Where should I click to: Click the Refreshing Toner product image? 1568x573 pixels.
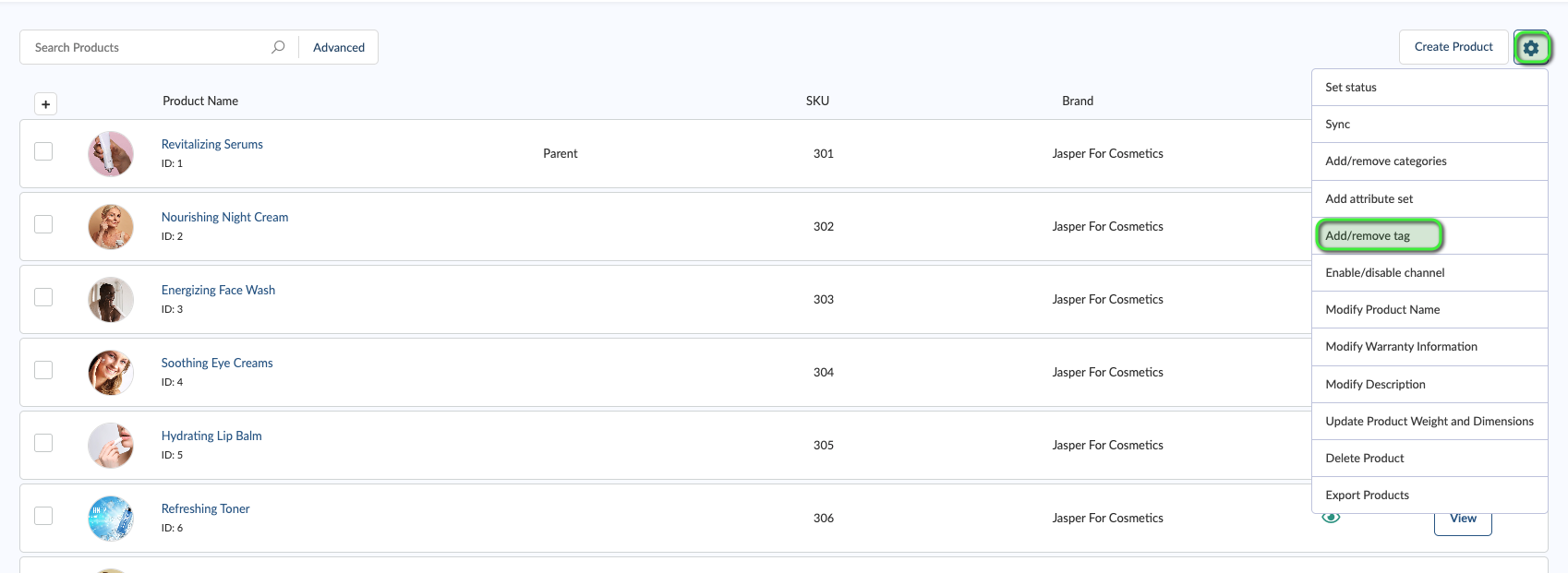click(x=110, y=518)
